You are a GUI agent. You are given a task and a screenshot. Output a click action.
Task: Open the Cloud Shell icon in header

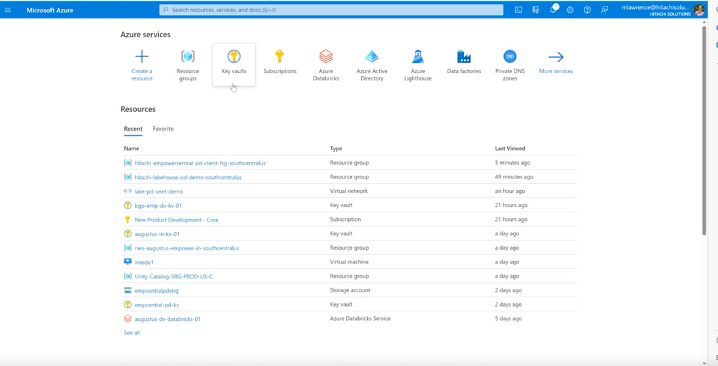518,10
